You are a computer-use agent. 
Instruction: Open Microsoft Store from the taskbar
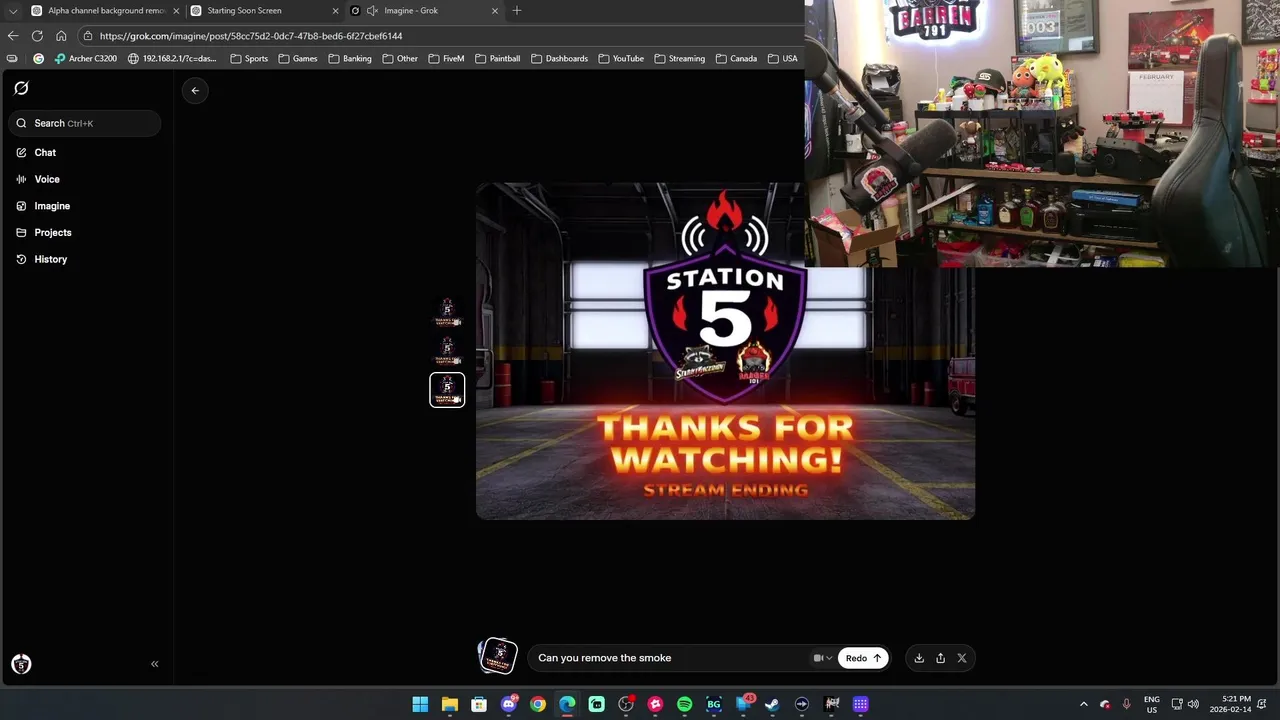(479, 704)
